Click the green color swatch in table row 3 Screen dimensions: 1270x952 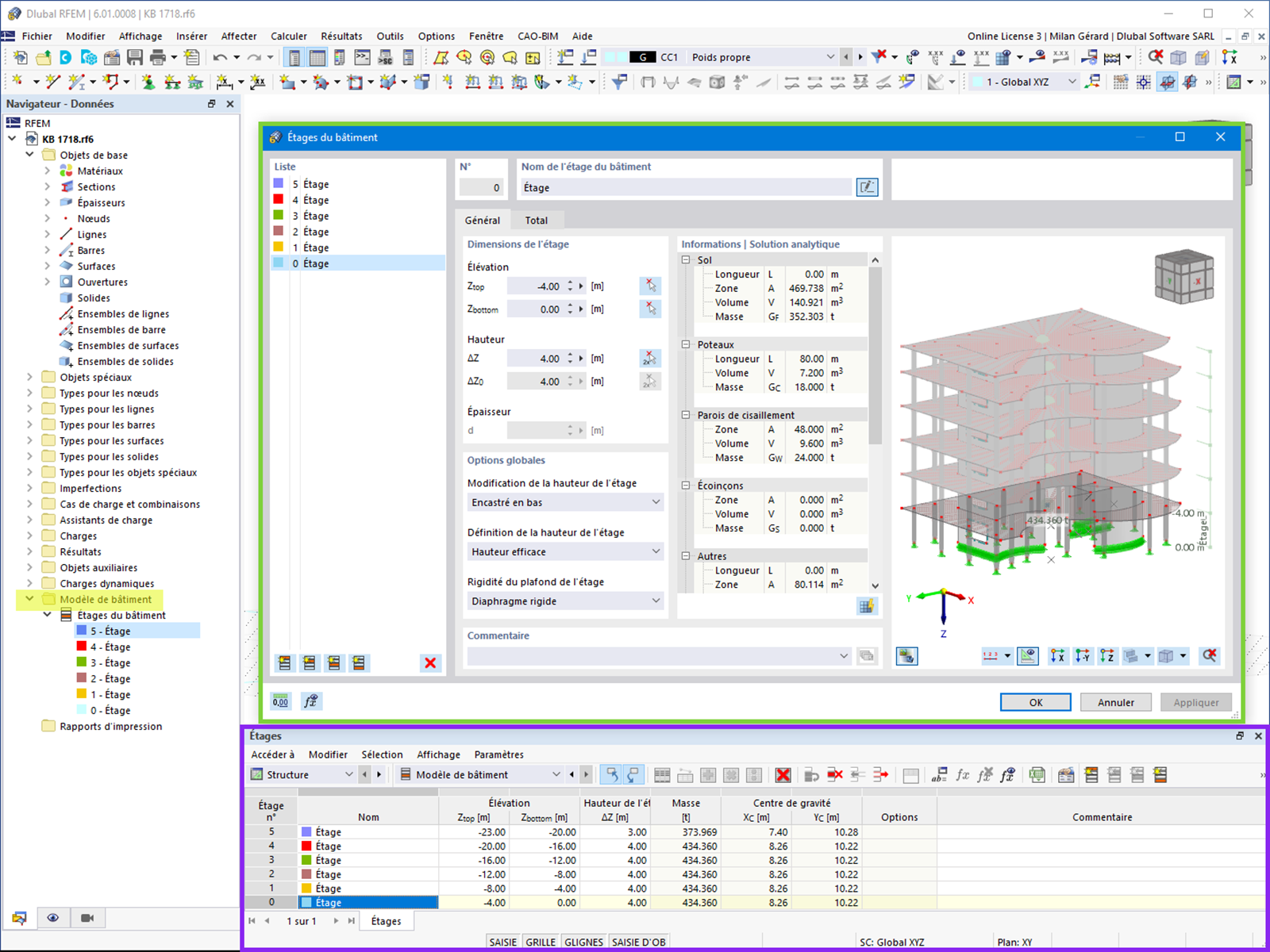click(x=306, y=860)
